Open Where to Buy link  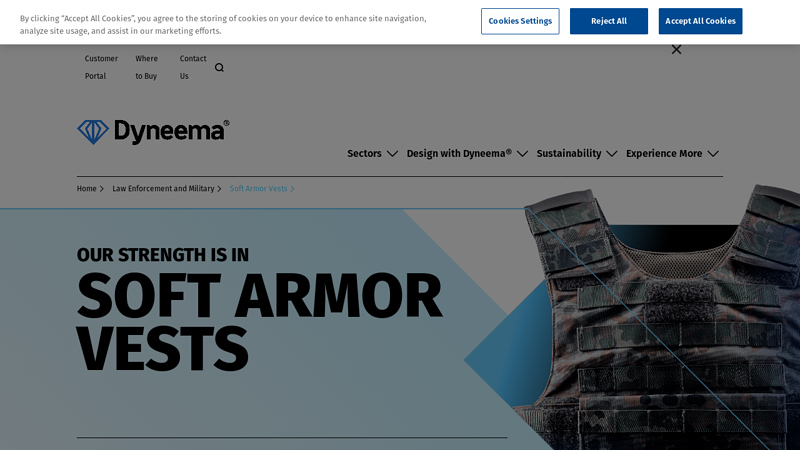(146, 67)
